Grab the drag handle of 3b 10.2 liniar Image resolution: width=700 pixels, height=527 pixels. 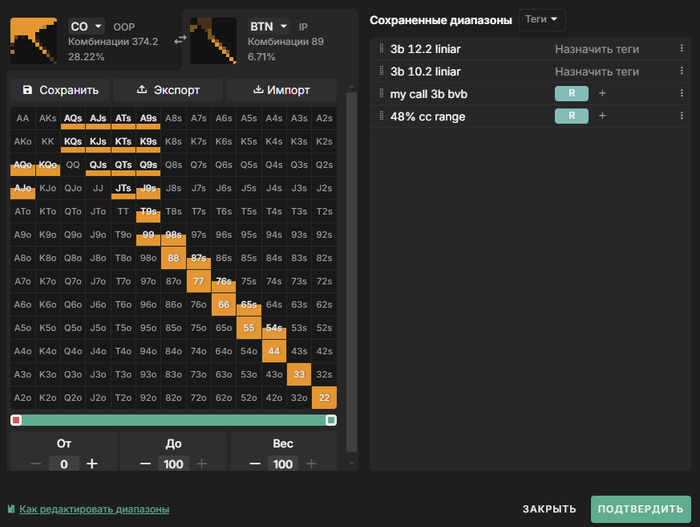coord(381,71)
